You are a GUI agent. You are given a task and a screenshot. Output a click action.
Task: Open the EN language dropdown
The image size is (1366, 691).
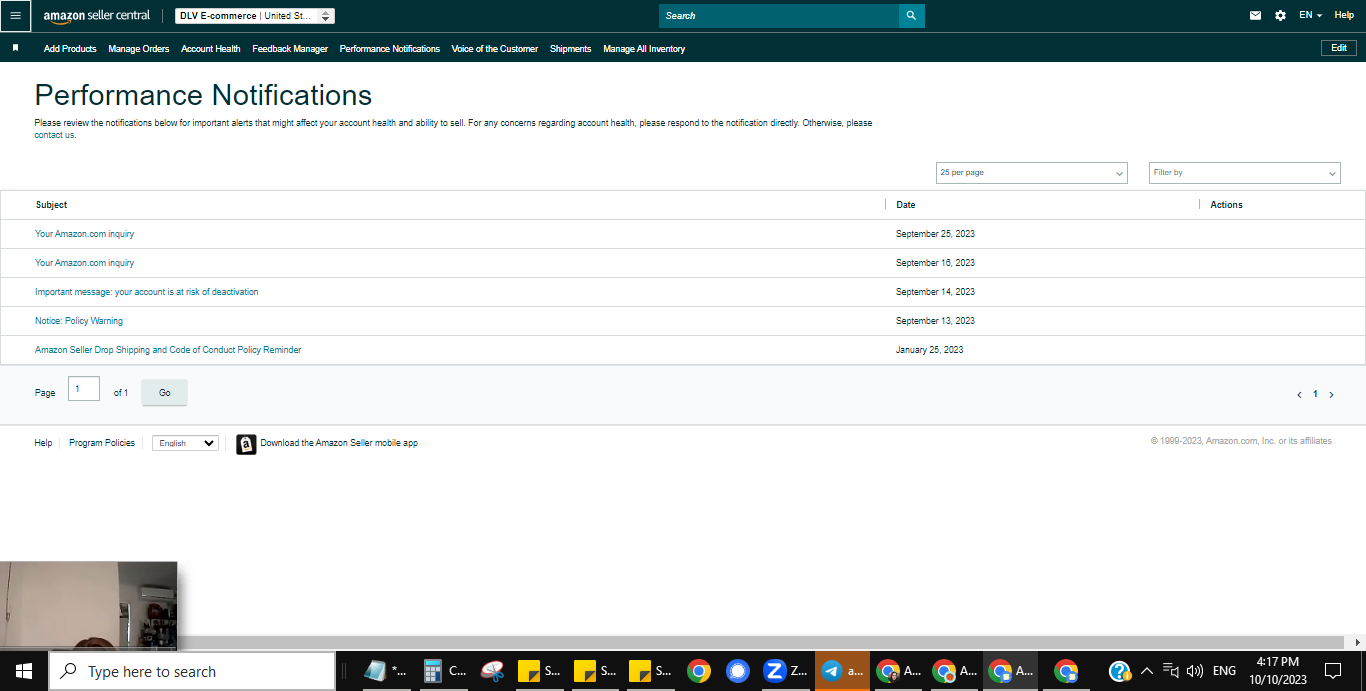tap(1310, 16)
